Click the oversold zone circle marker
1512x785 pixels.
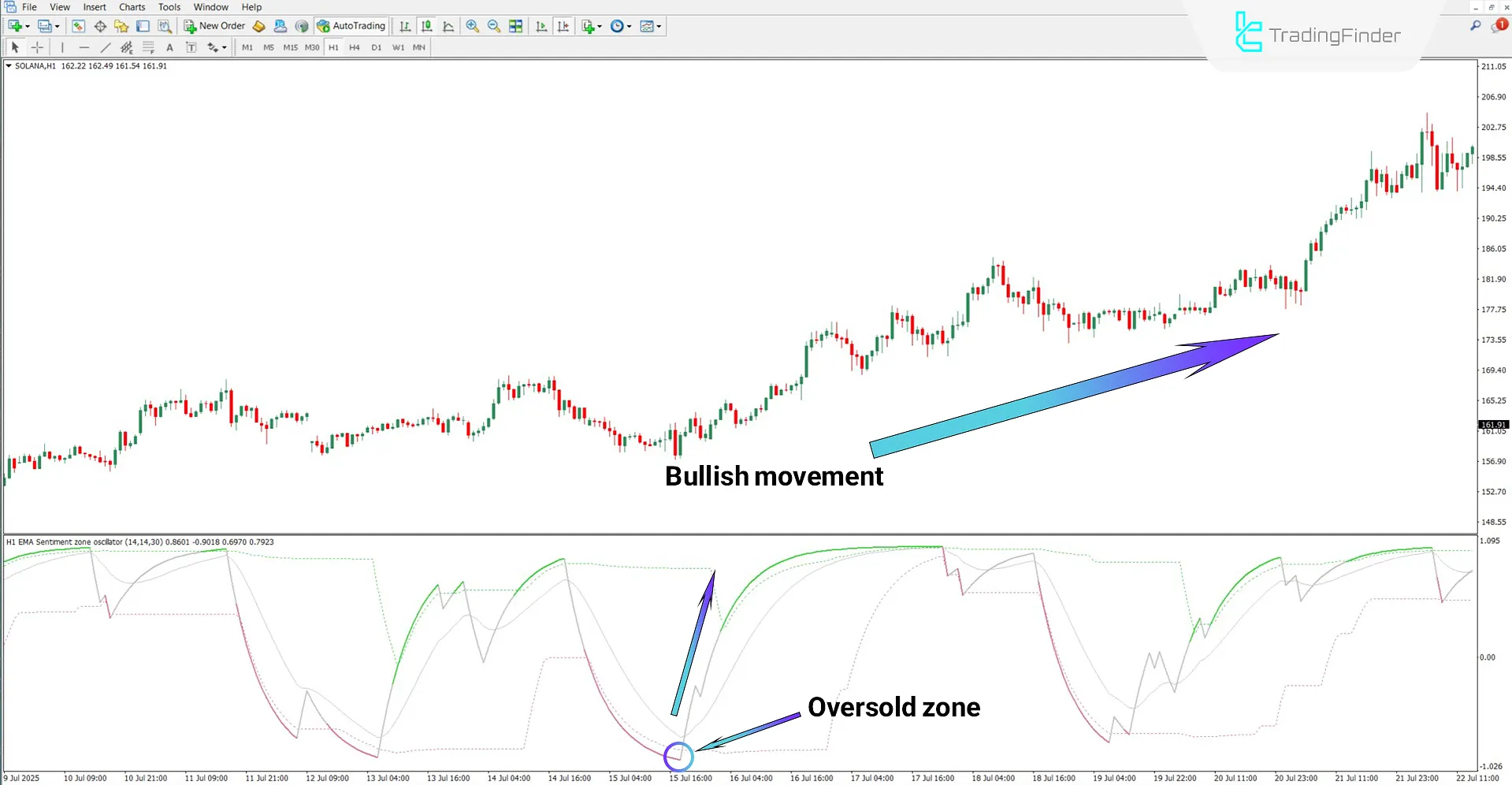(678, 757)
